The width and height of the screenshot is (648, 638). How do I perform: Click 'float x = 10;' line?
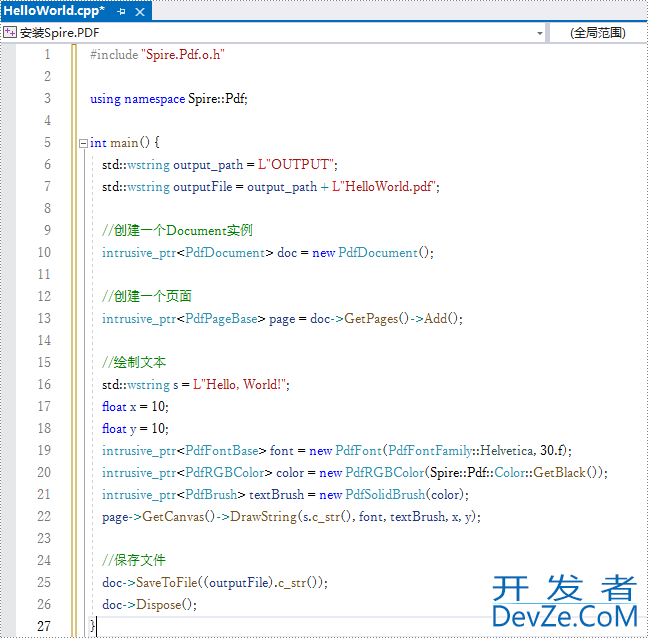(x=135, y=407)
